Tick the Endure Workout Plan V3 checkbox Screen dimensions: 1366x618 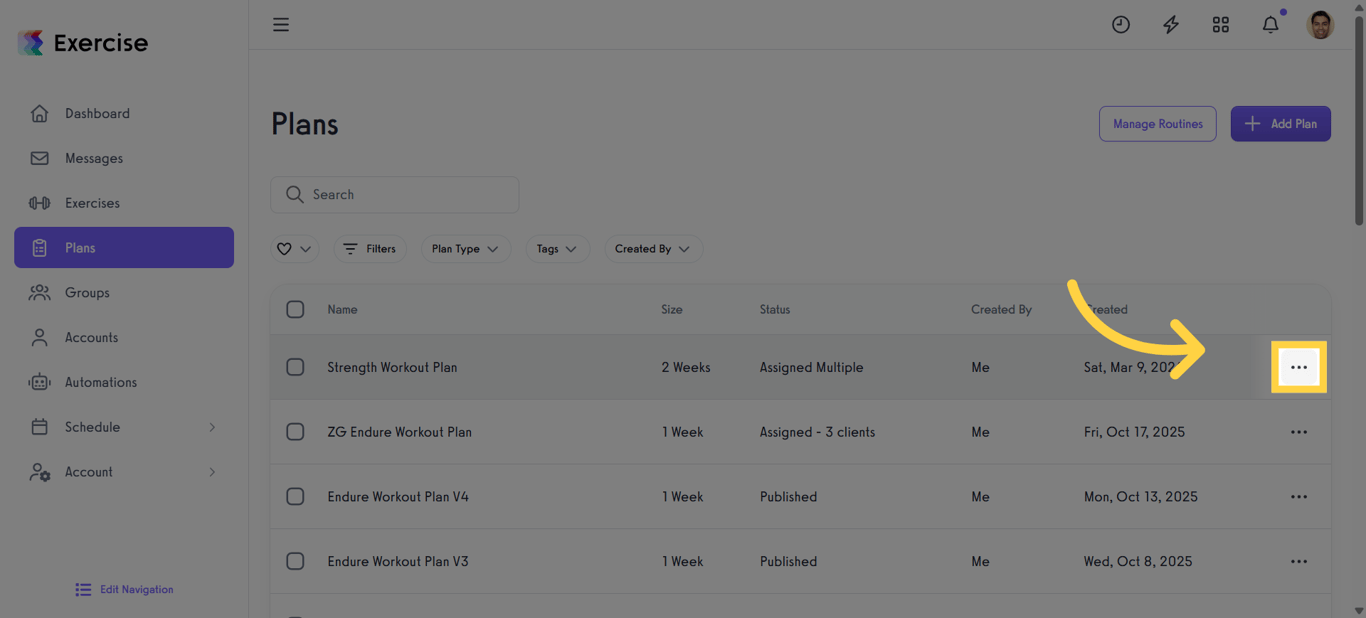point(295,561)
